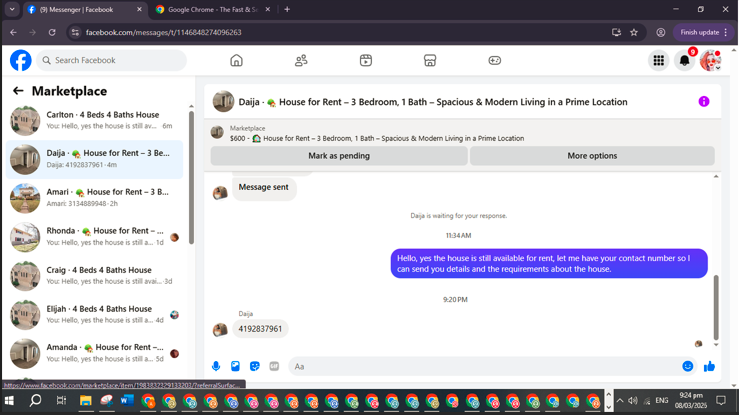Open the Facebook logo home link

tap(21, 60)
